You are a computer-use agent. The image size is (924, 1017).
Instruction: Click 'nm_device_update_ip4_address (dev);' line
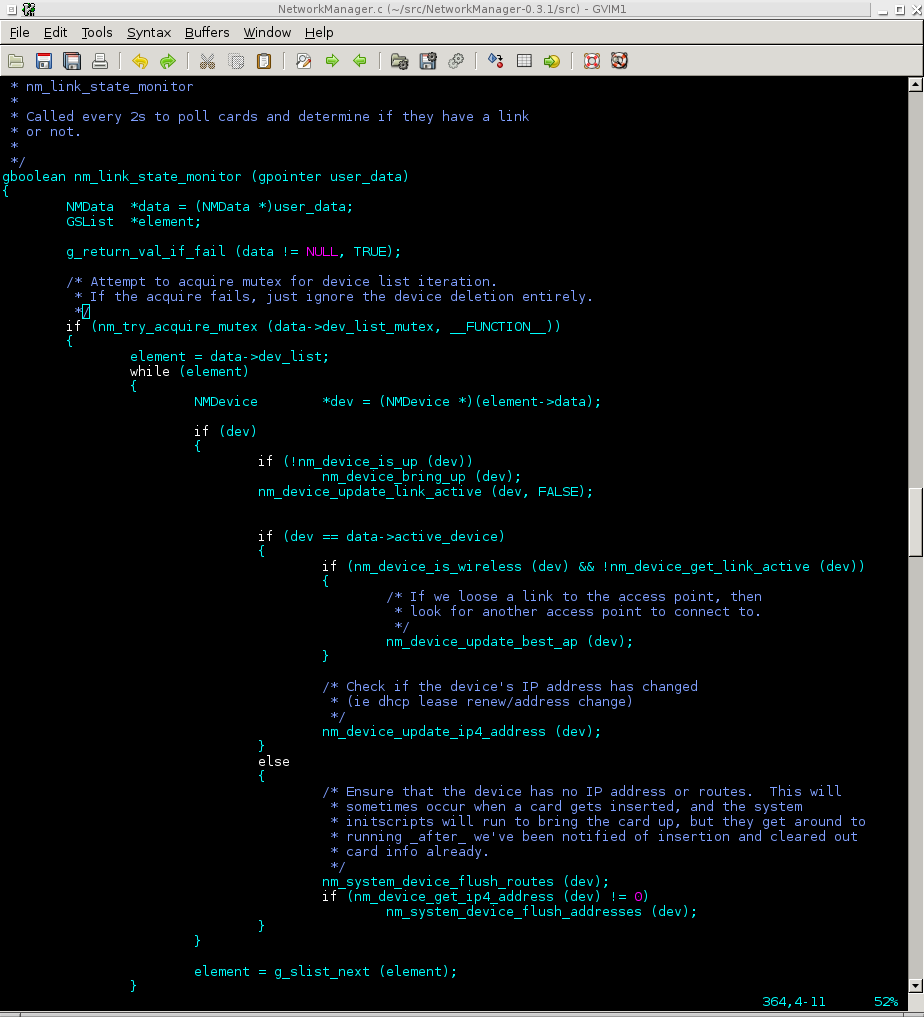click(462, 732)
